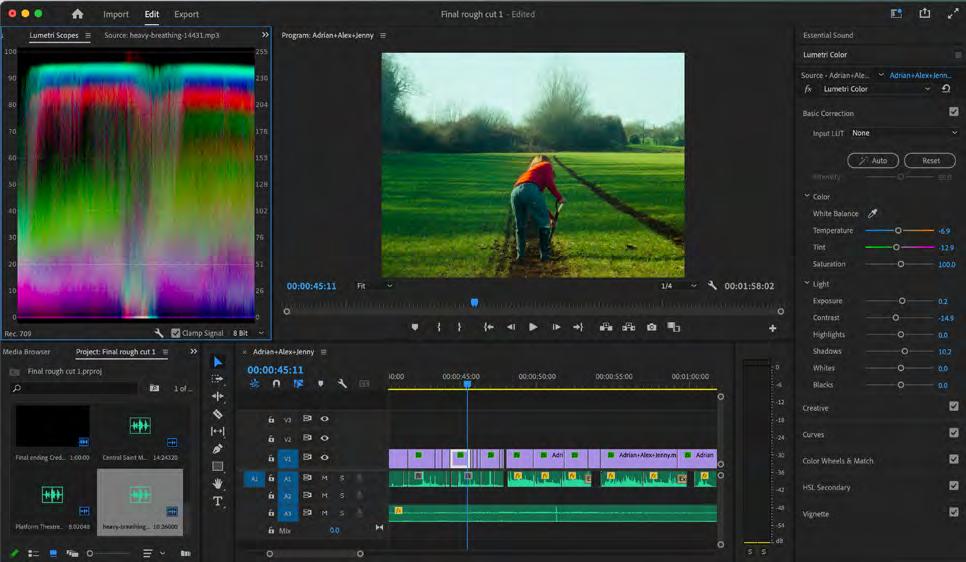Open 8 Bit scope depth dropdown
The height and width of the screenshot is (562, 966).
click(248, 333)
